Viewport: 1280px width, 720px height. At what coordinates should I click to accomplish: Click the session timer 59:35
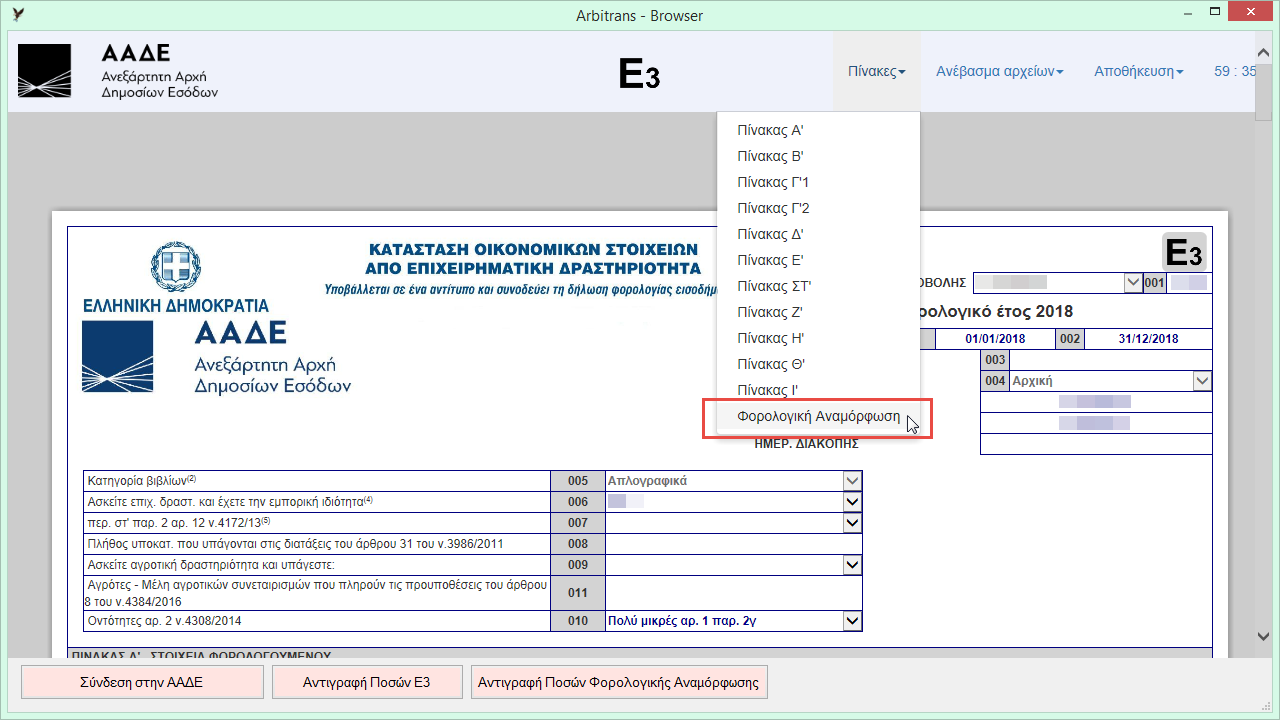[x=1235, y=72]
